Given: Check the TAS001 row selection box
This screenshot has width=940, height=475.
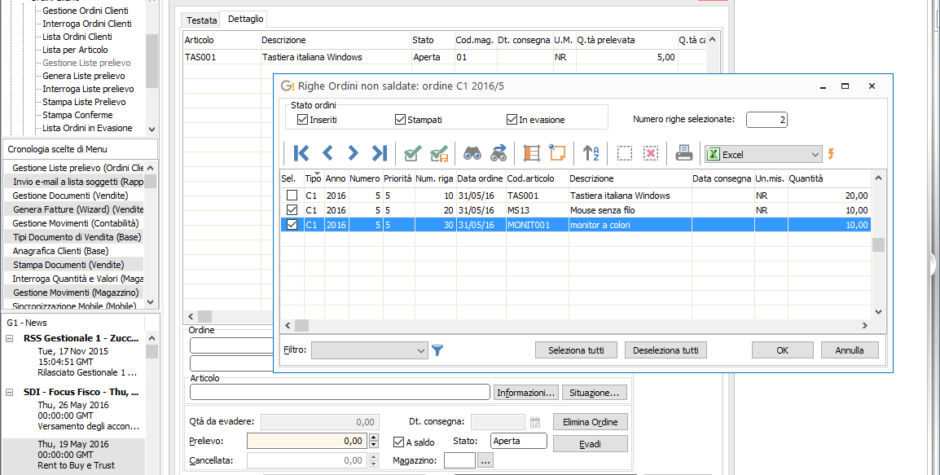Looking at the screenshot, I should tap(292, 196).
